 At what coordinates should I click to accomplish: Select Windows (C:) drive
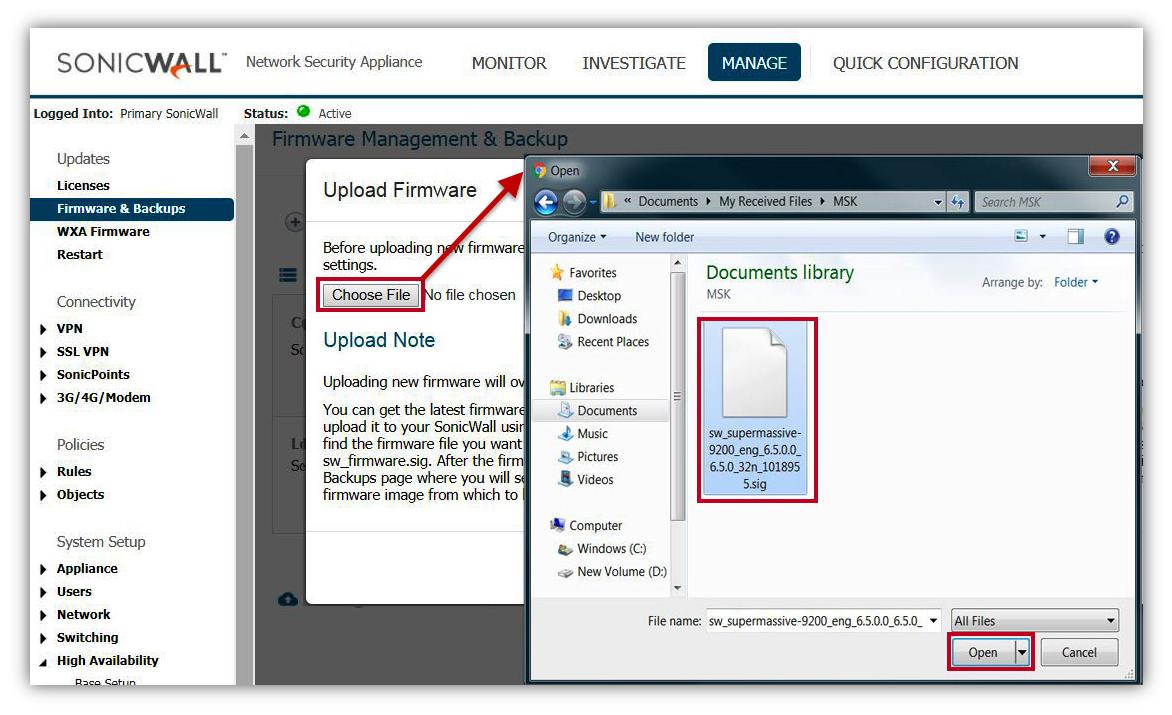click(x=611, y=549)
